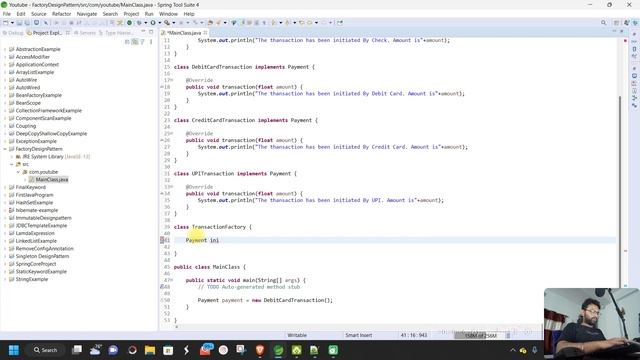Switch to the Servers view tab
Screen dimensions: 640x360
pos(84,33)
